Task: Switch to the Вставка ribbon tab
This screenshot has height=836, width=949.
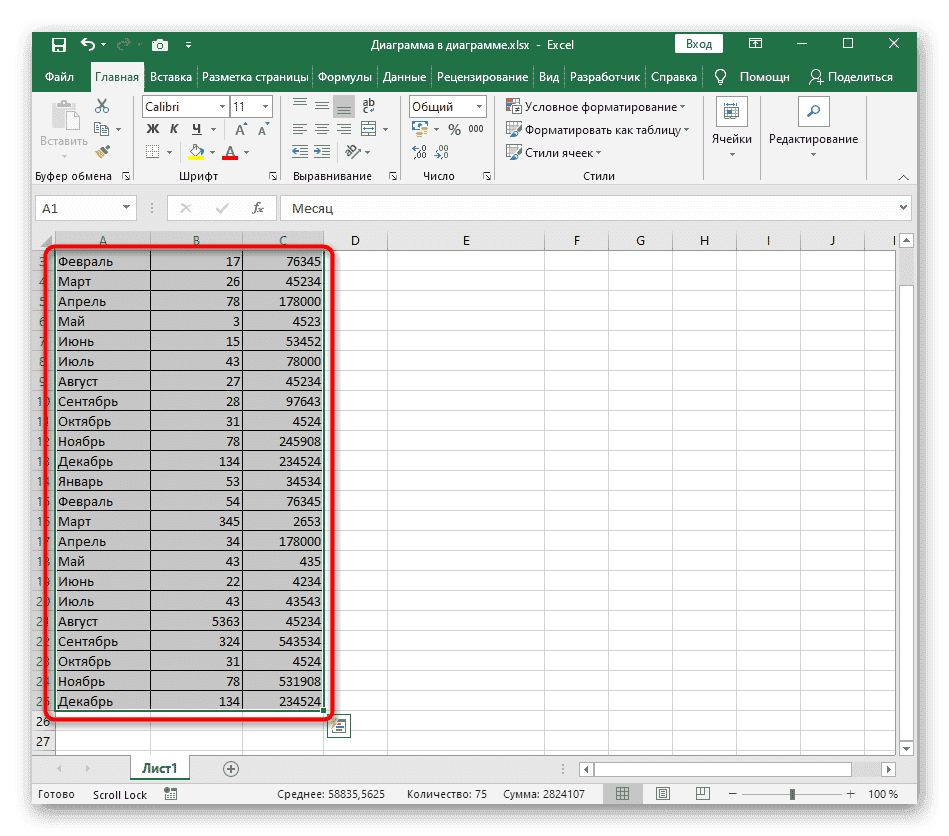Action: (x=171, y=77)
